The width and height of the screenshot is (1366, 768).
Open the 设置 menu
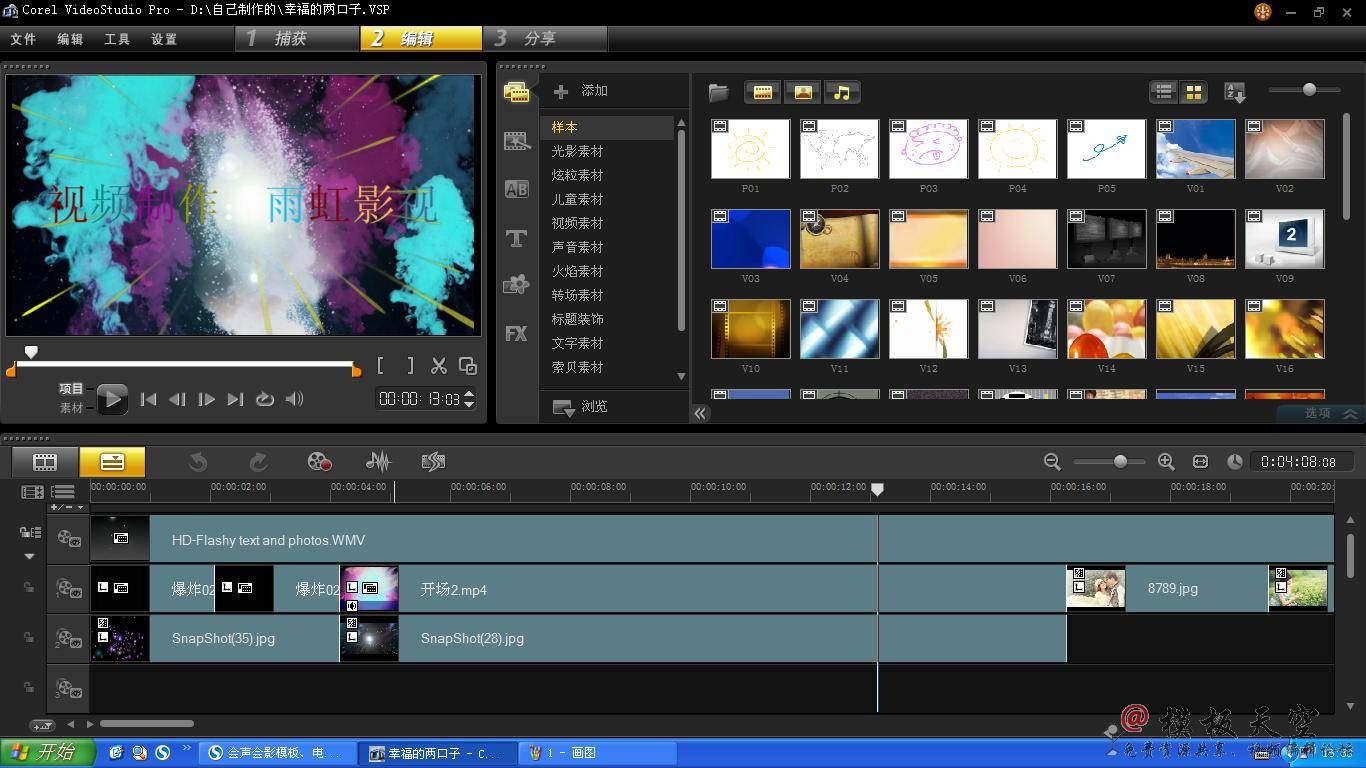tap(164, 39)
